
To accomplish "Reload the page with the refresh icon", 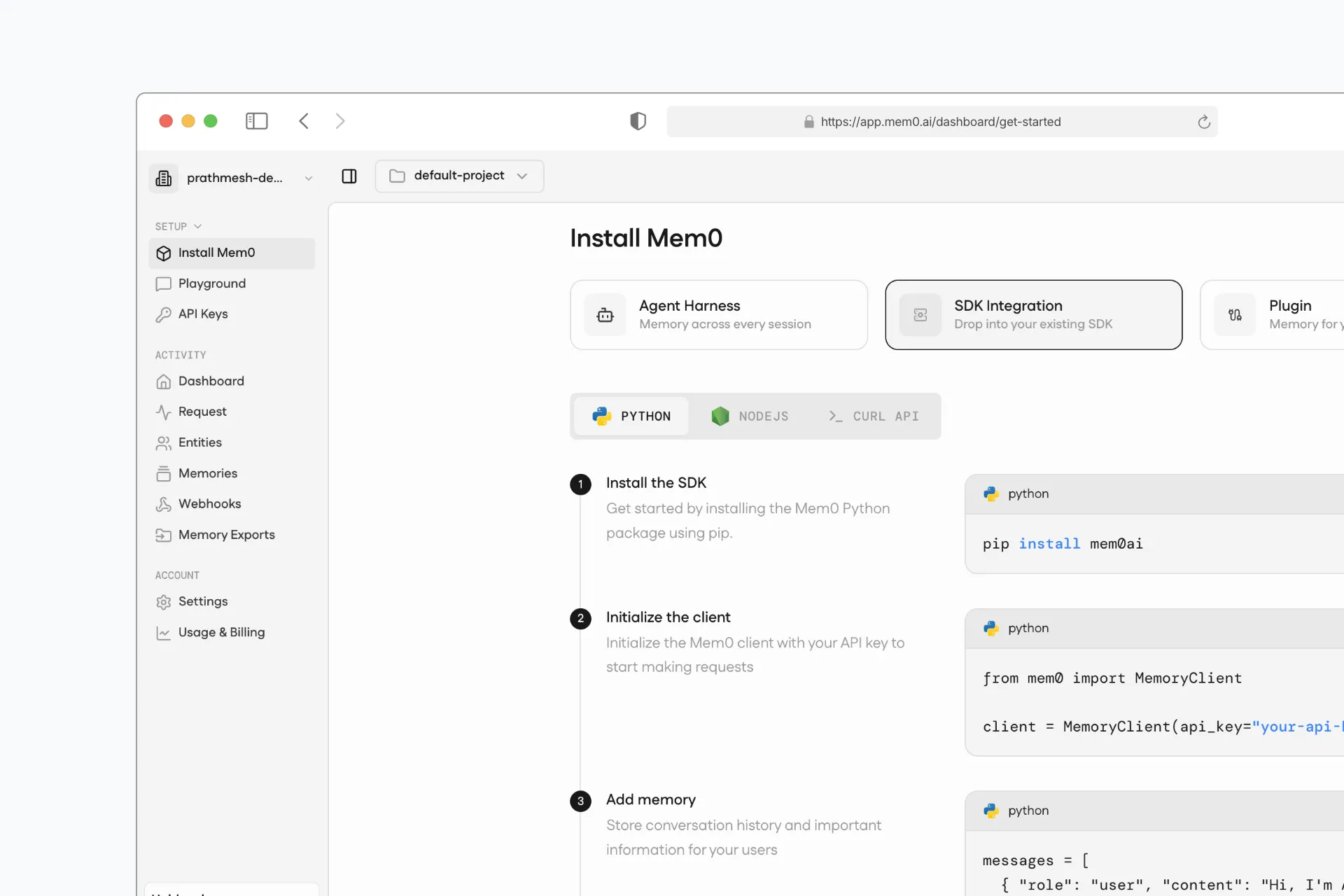I will tap(1204, 122).
